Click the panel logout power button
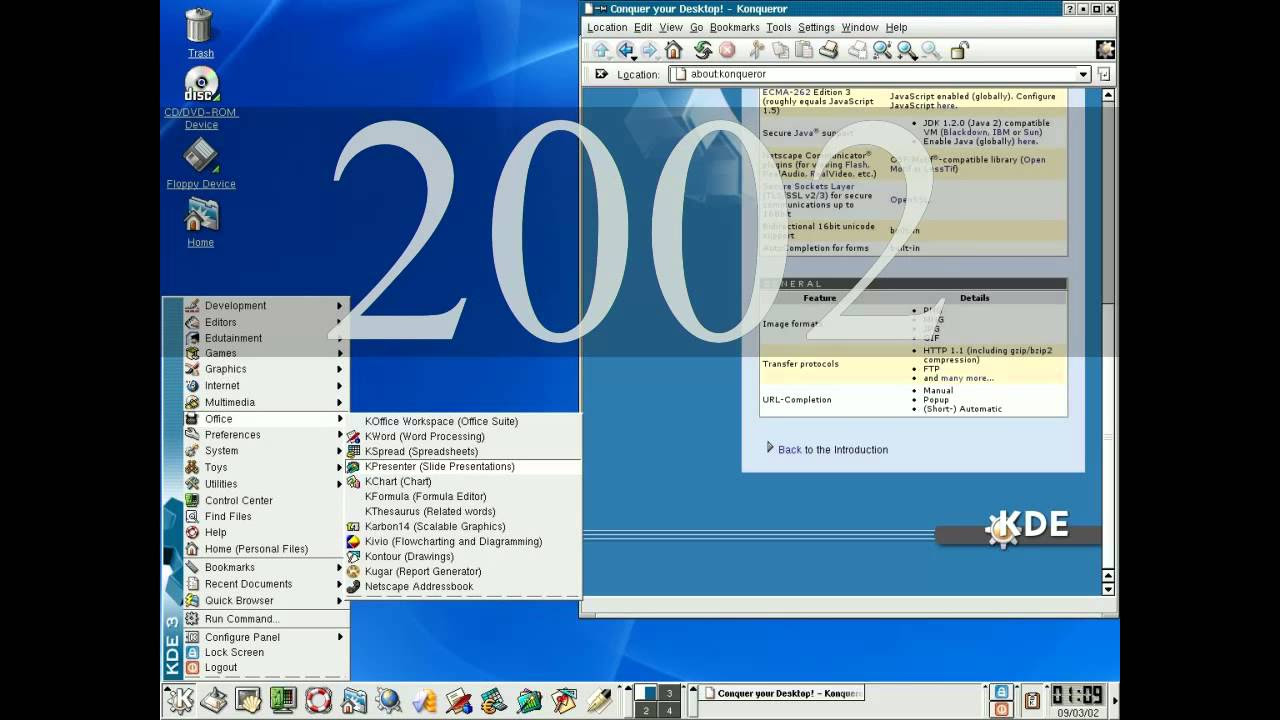This screenshot has height=720, width=1280. [1001, 709]
